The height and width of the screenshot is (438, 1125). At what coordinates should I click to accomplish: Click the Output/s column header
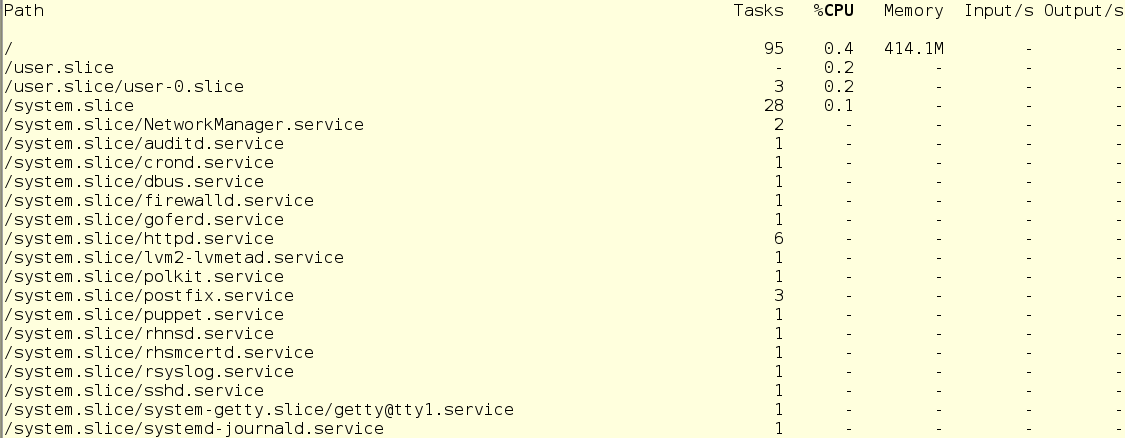(1083, 11)
